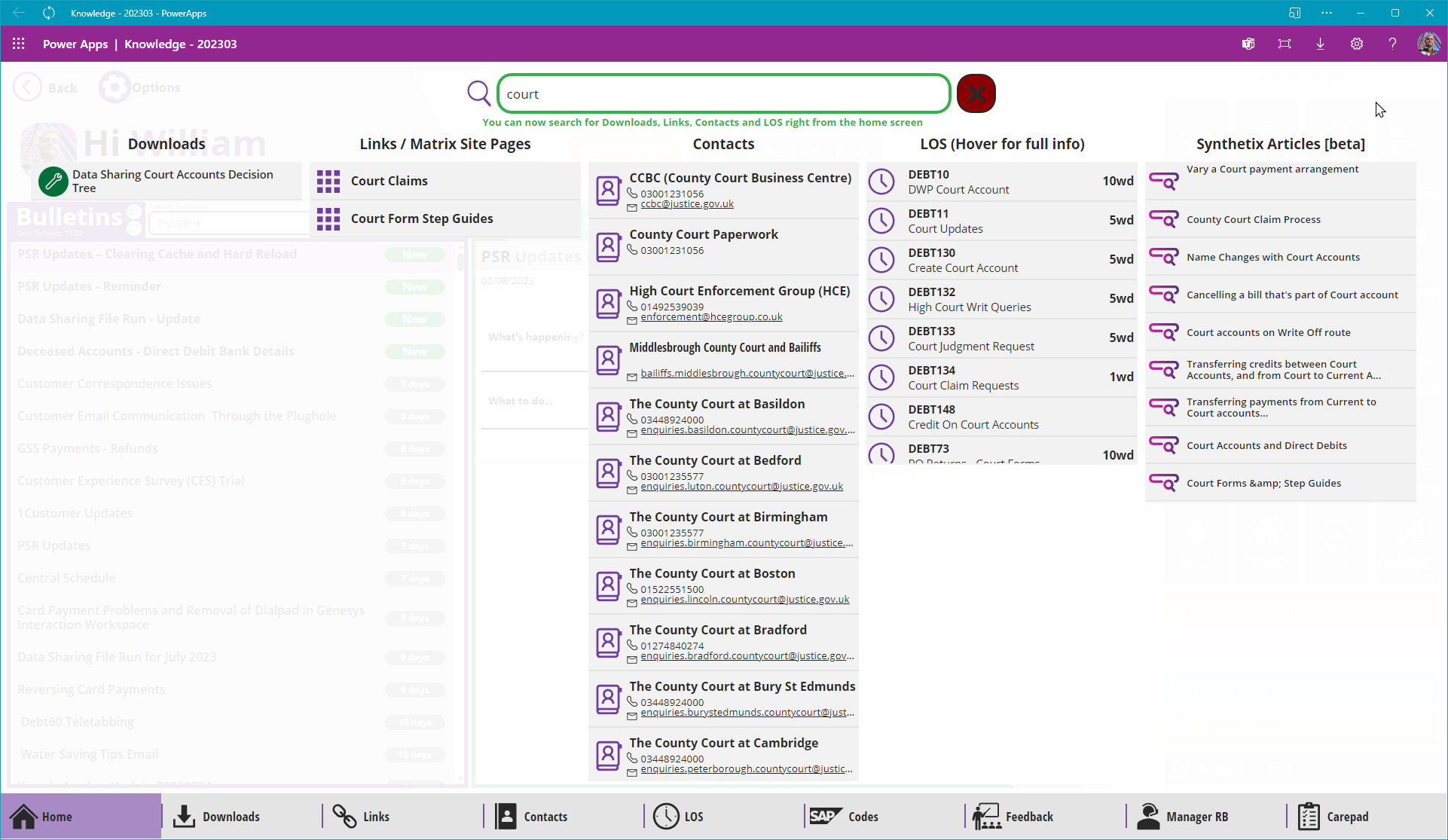Open settings gear in the header
This screenshot has height=840, width=1448.
(1356, 44)
